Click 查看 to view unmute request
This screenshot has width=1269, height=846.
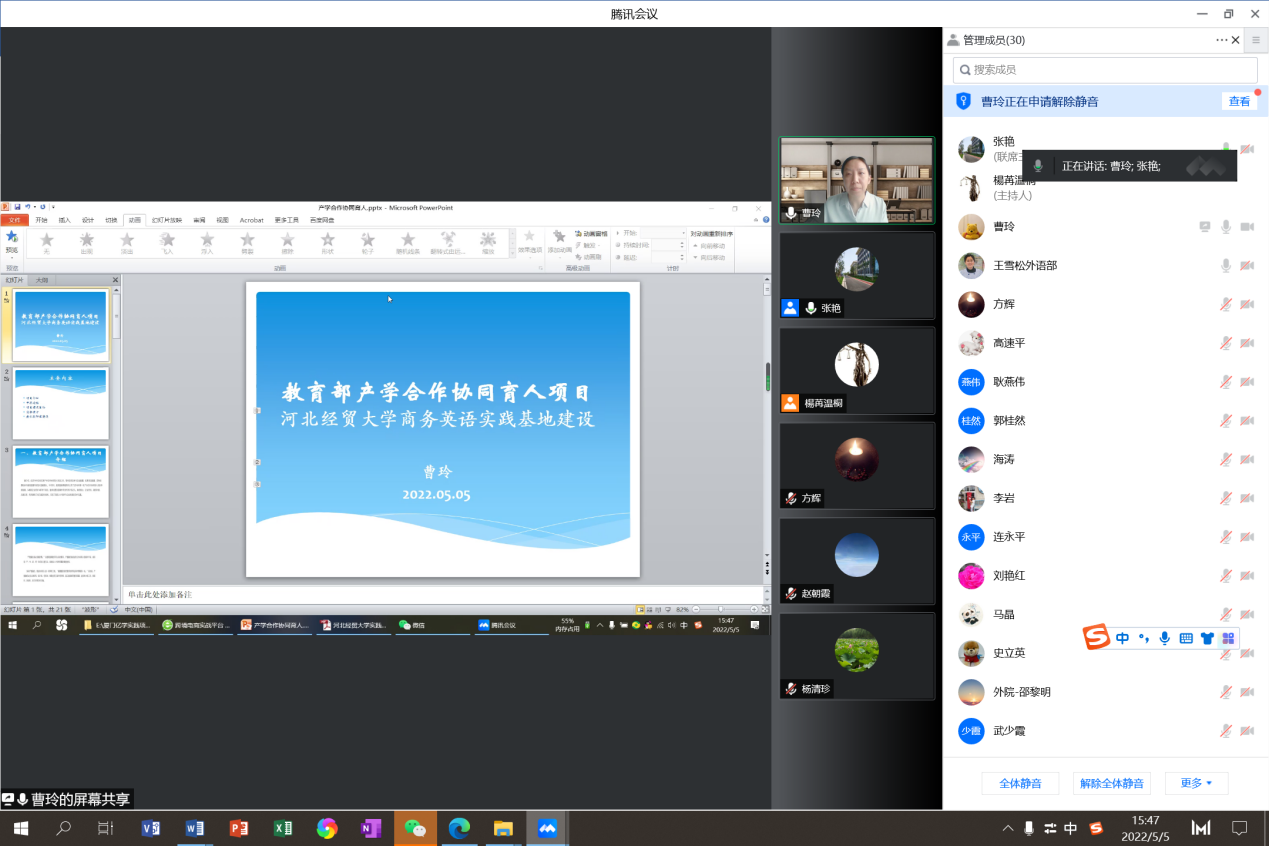(x=1239, y=101)
